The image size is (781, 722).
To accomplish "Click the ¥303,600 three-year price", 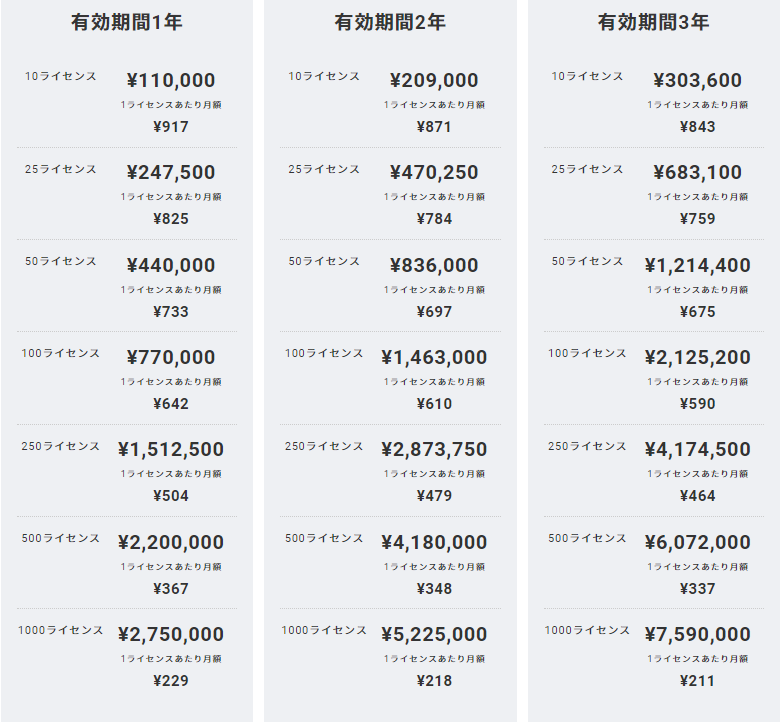I will pos(697,80).
